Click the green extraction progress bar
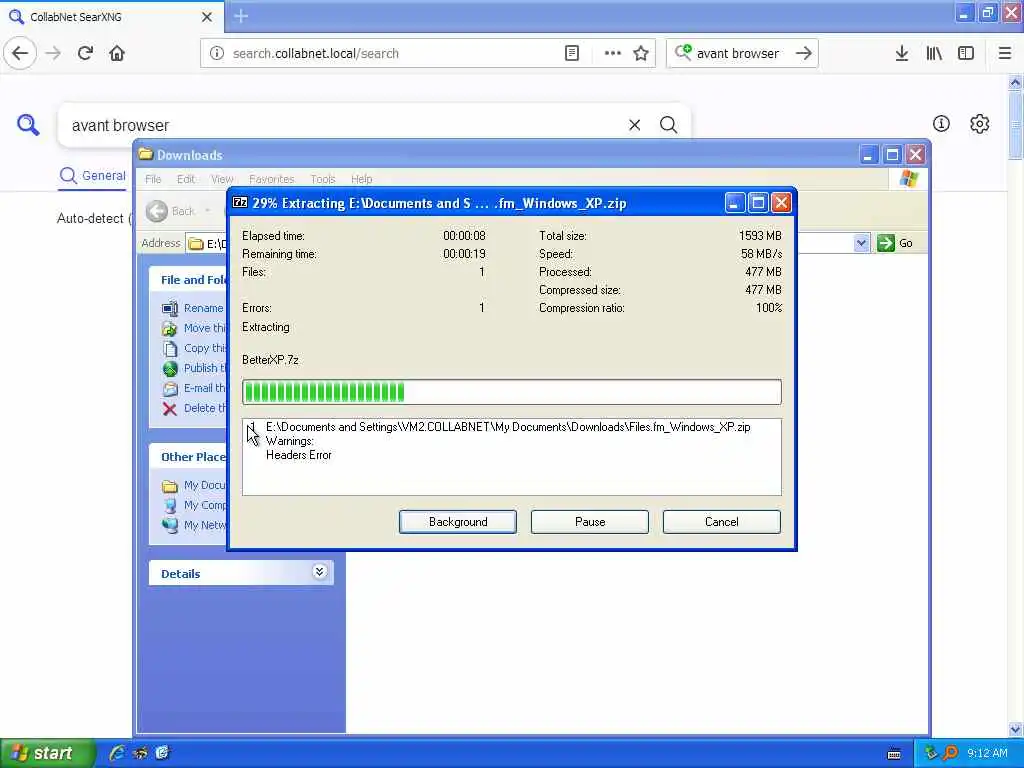The height and width of the screenshot is (768, 1024). (511, 392)
